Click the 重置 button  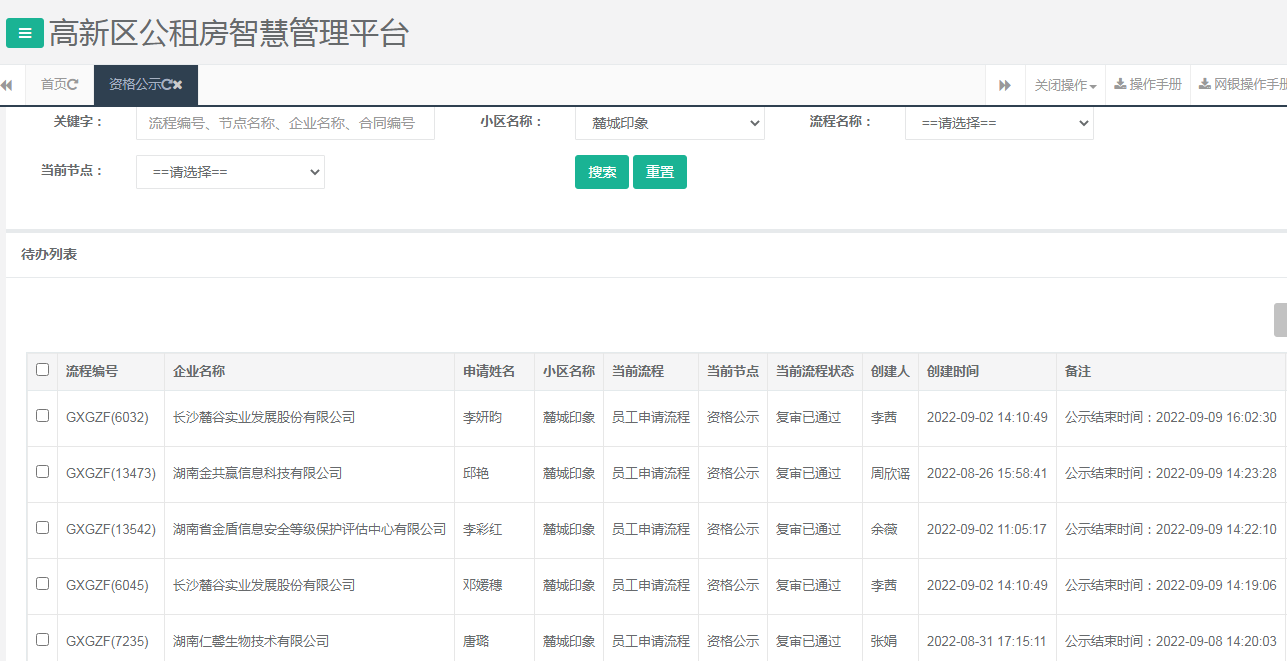pos(659,171)
